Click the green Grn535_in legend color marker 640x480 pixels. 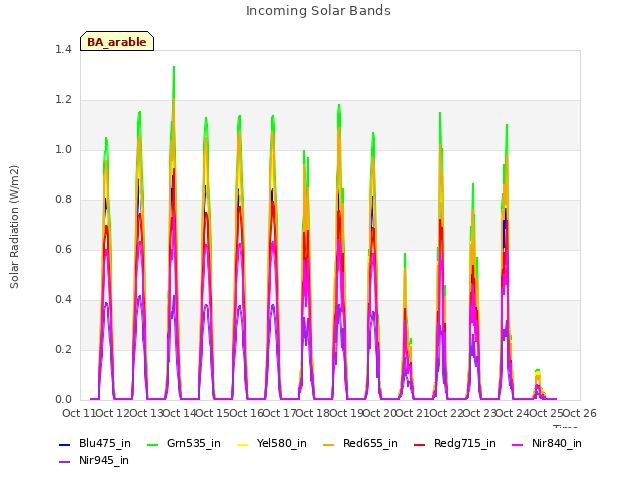(152, 444)
